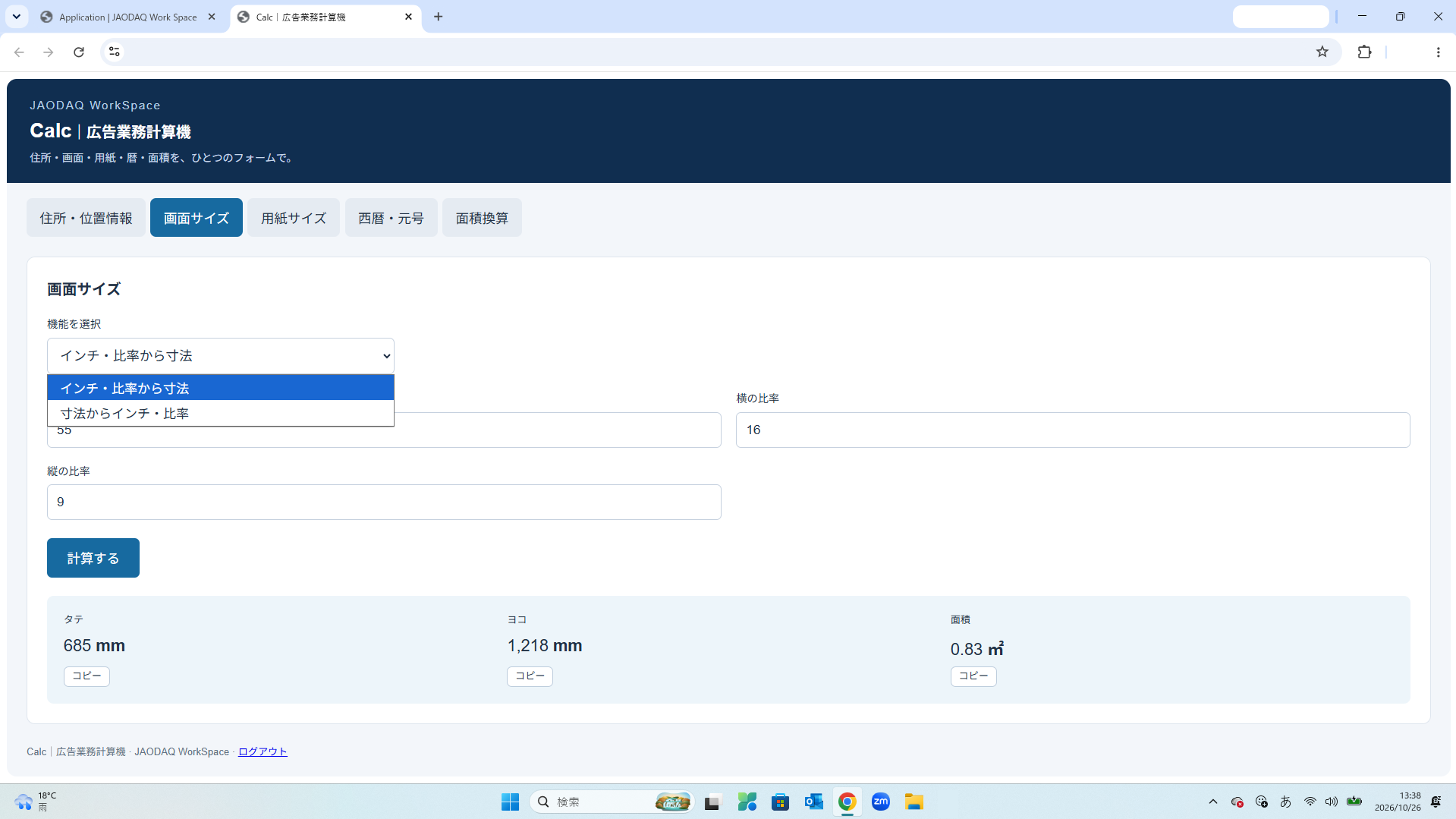Go to the 面積換算 tab
The image size is (1456, 819).
(482, 218)
